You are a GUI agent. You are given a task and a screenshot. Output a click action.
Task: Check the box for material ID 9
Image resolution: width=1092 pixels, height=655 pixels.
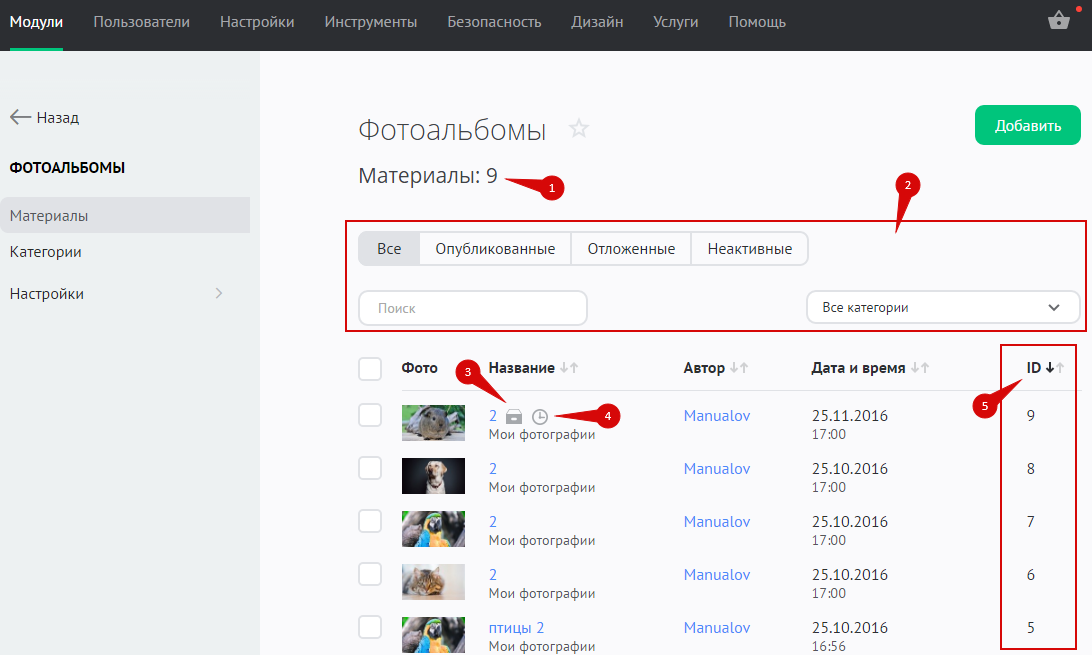coord(370,415)
